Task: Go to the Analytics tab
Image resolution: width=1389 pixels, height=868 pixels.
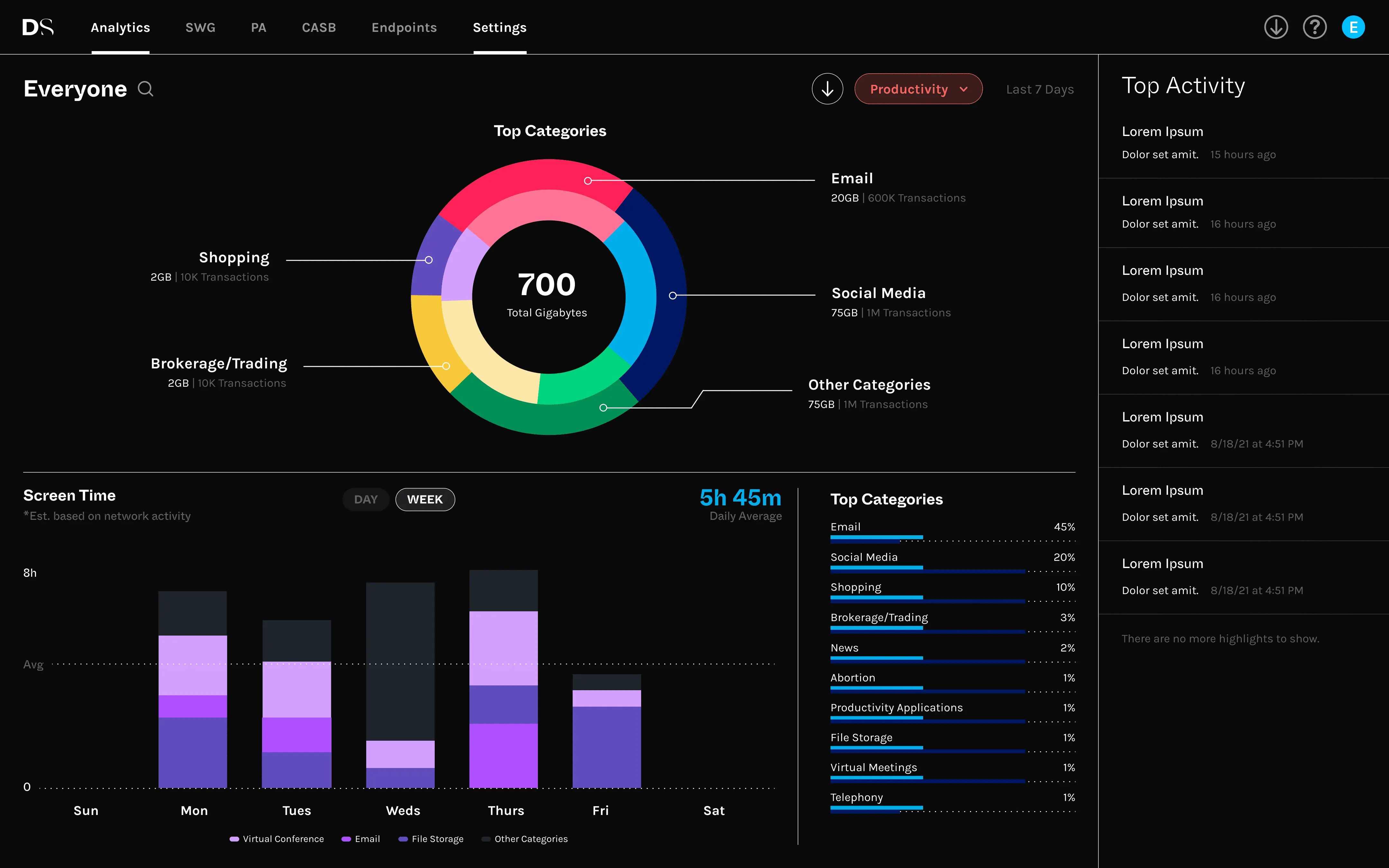Action: point(121,28)
